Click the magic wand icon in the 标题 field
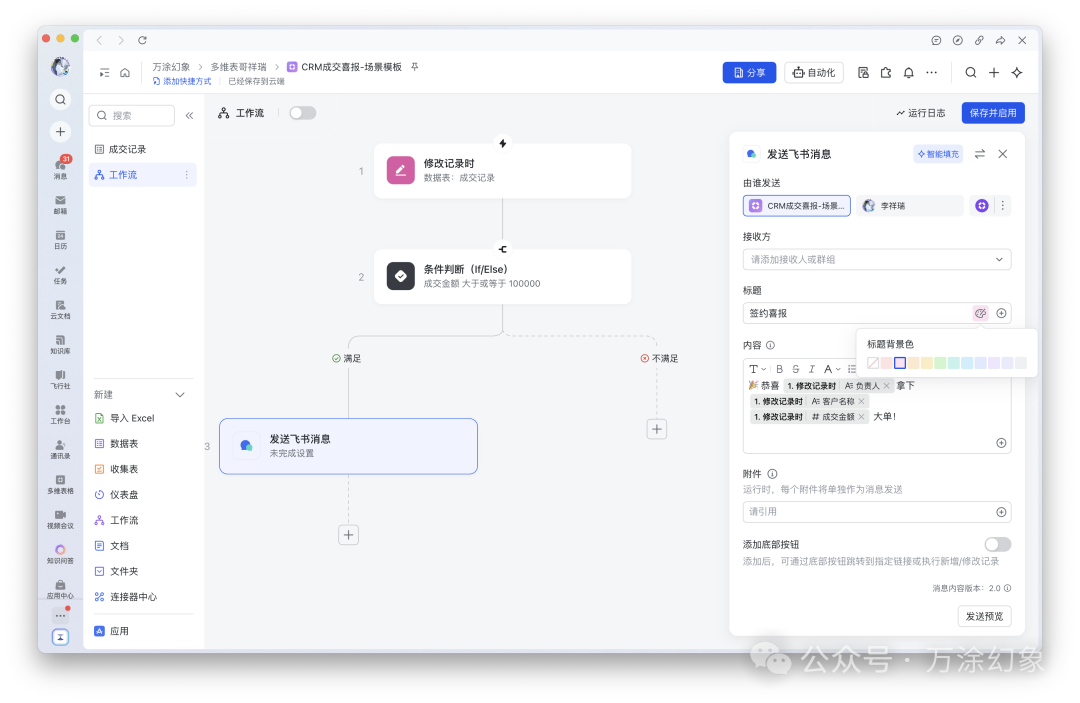The height and width of the screenshot is (703, 1080). pyautogui.click(x=980, y=312)
